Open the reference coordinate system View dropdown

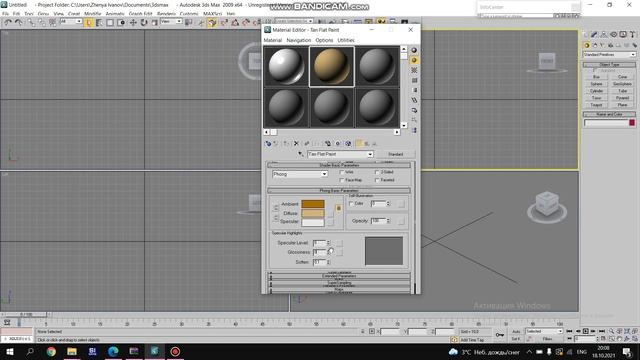point(171,21)
